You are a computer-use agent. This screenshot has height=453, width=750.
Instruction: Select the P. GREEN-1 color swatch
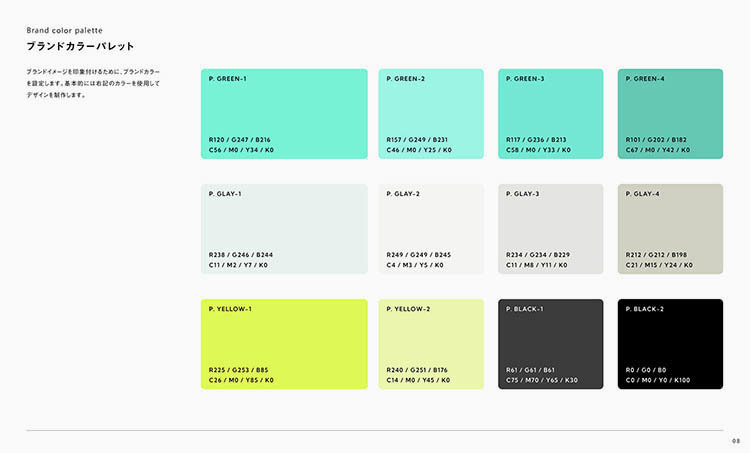pyautogui.click(x=284, y=113)
